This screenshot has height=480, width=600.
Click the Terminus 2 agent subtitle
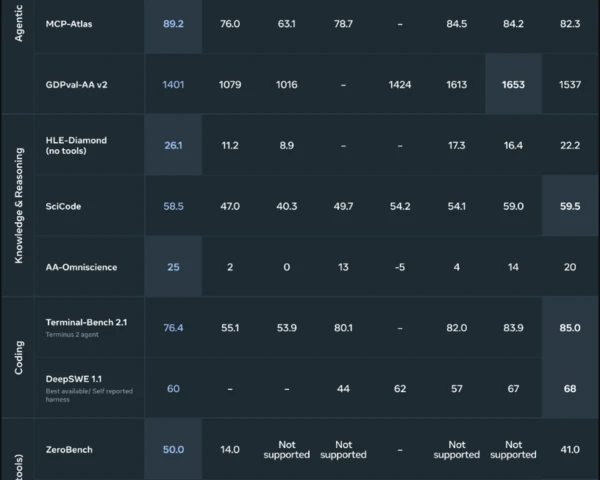pyautogui.click(x=72, y=335)
